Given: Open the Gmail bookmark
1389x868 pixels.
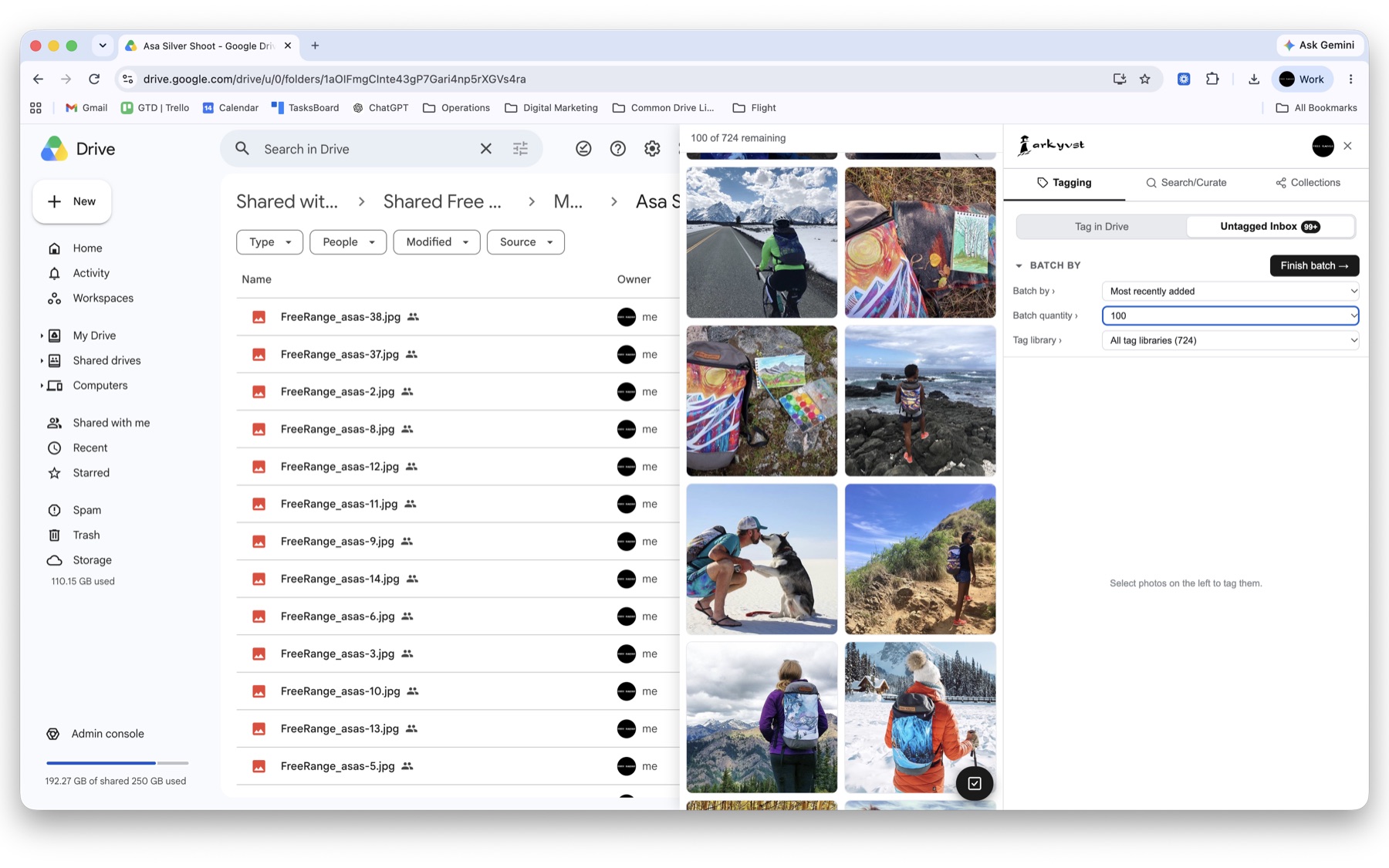Looking at the screenshot, I should [x=86, y=108].
